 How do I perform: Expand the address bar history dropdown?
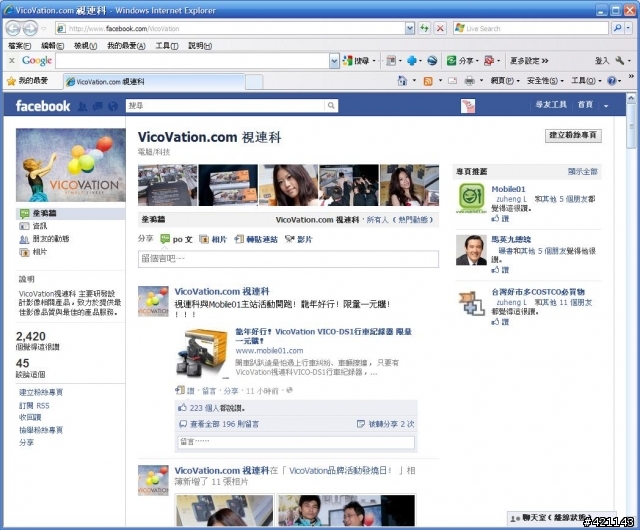(410, 28)
